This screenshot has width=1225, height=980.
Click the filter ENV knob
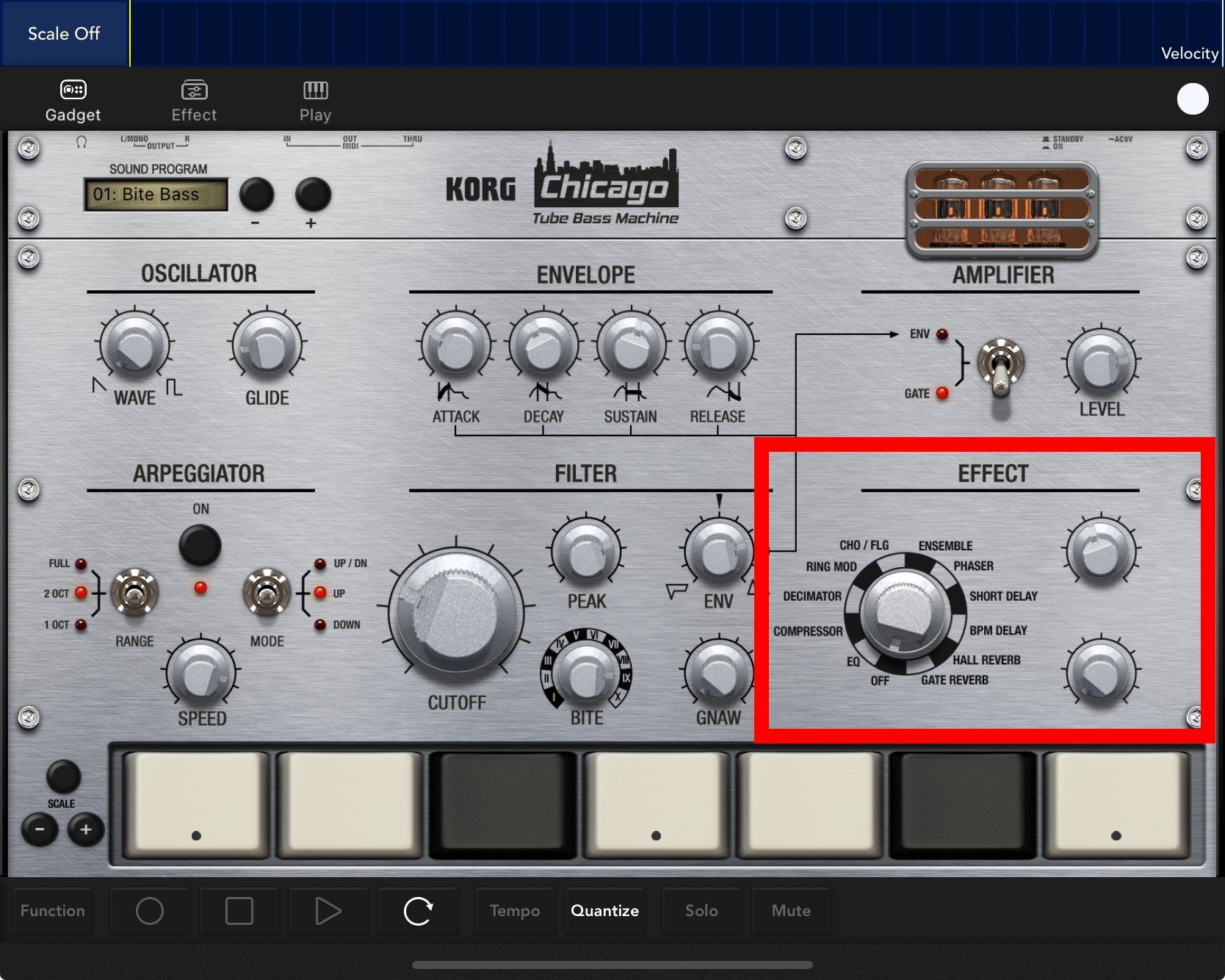(x=718, y=552)
